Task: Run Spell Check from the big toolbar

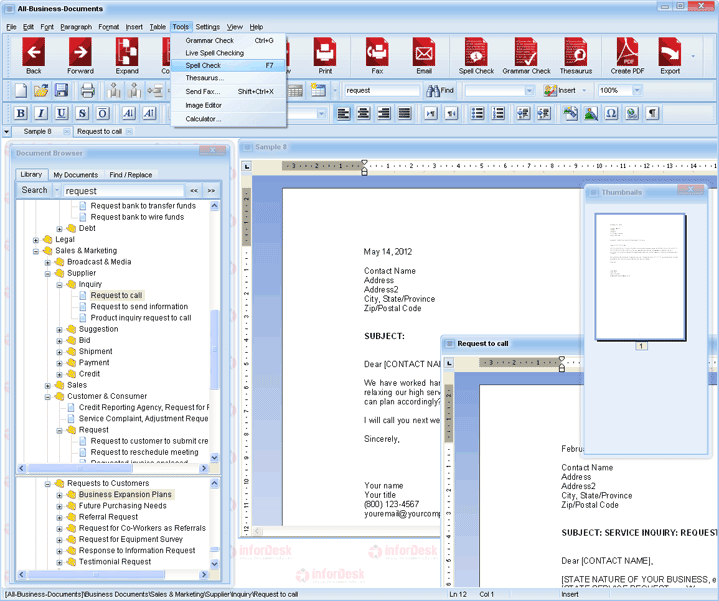Action: pyautogui.click(x=476, y=56)
